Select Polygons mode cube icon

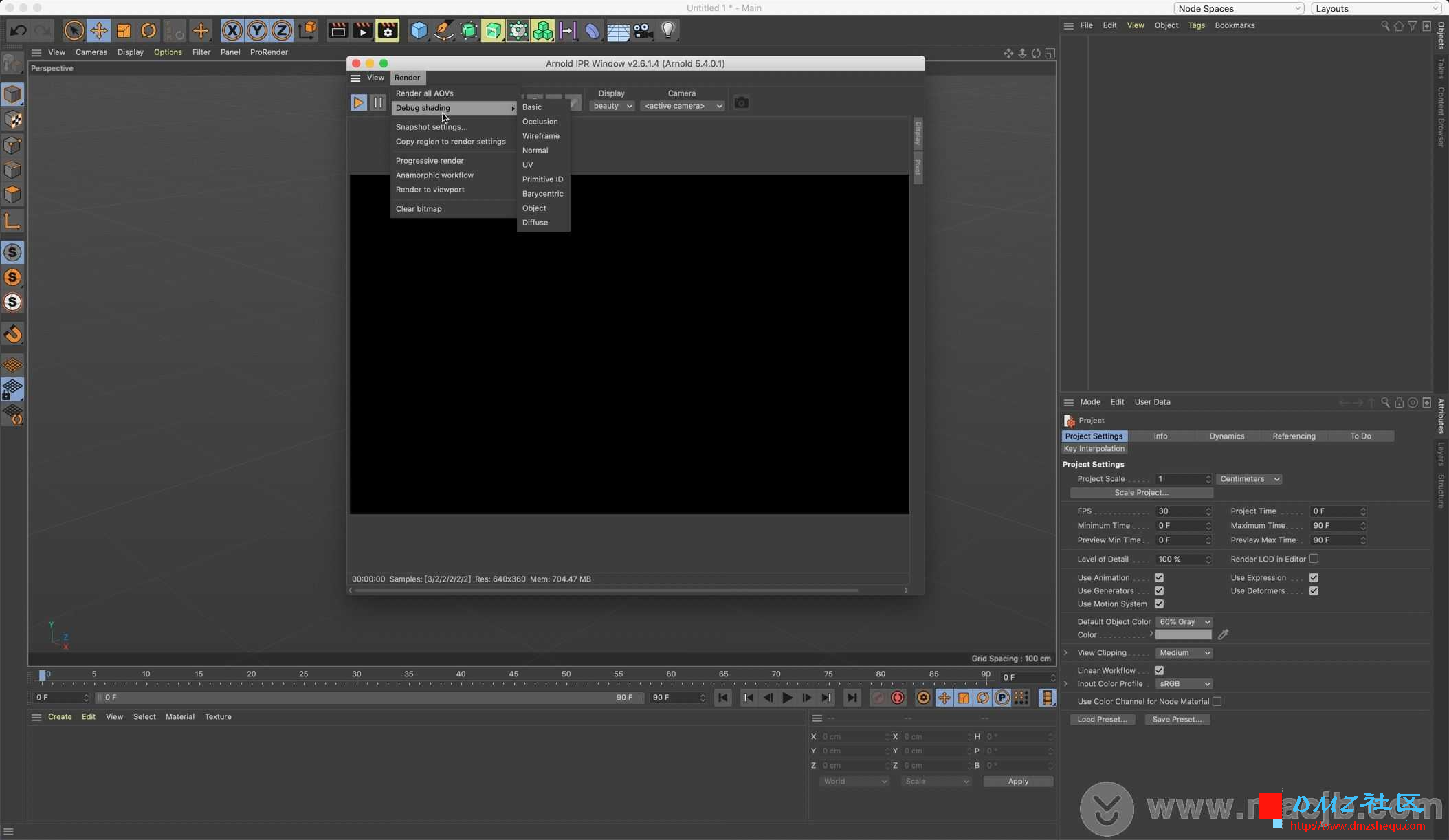pos(12,195)
